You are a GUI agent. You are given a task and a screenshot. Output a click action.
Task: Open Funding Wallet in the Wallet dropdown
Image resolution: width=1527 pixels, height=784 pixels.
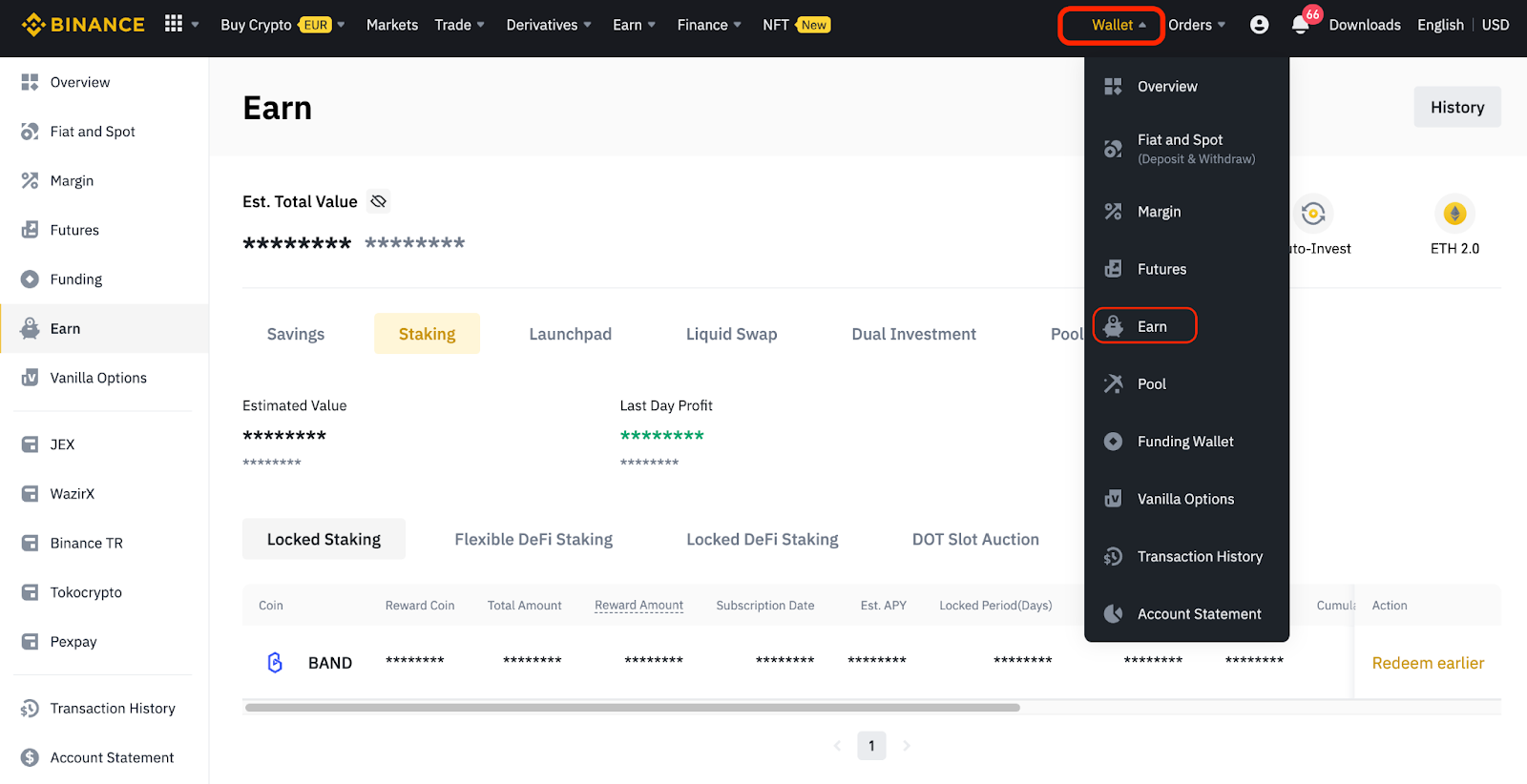(x=1184, y=442)
